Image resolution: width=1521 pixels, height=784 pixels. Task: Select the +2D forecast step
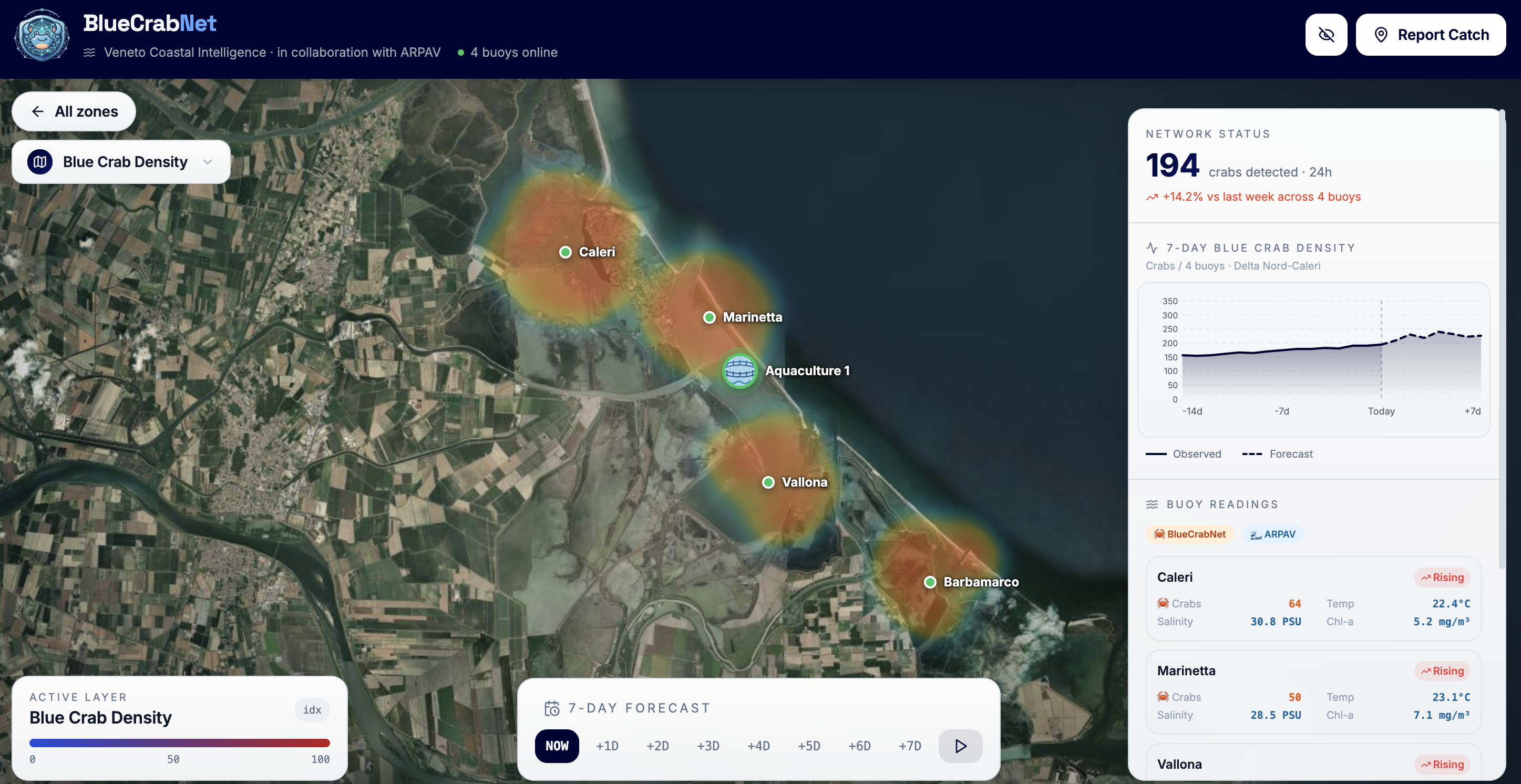tap(658, 746)
